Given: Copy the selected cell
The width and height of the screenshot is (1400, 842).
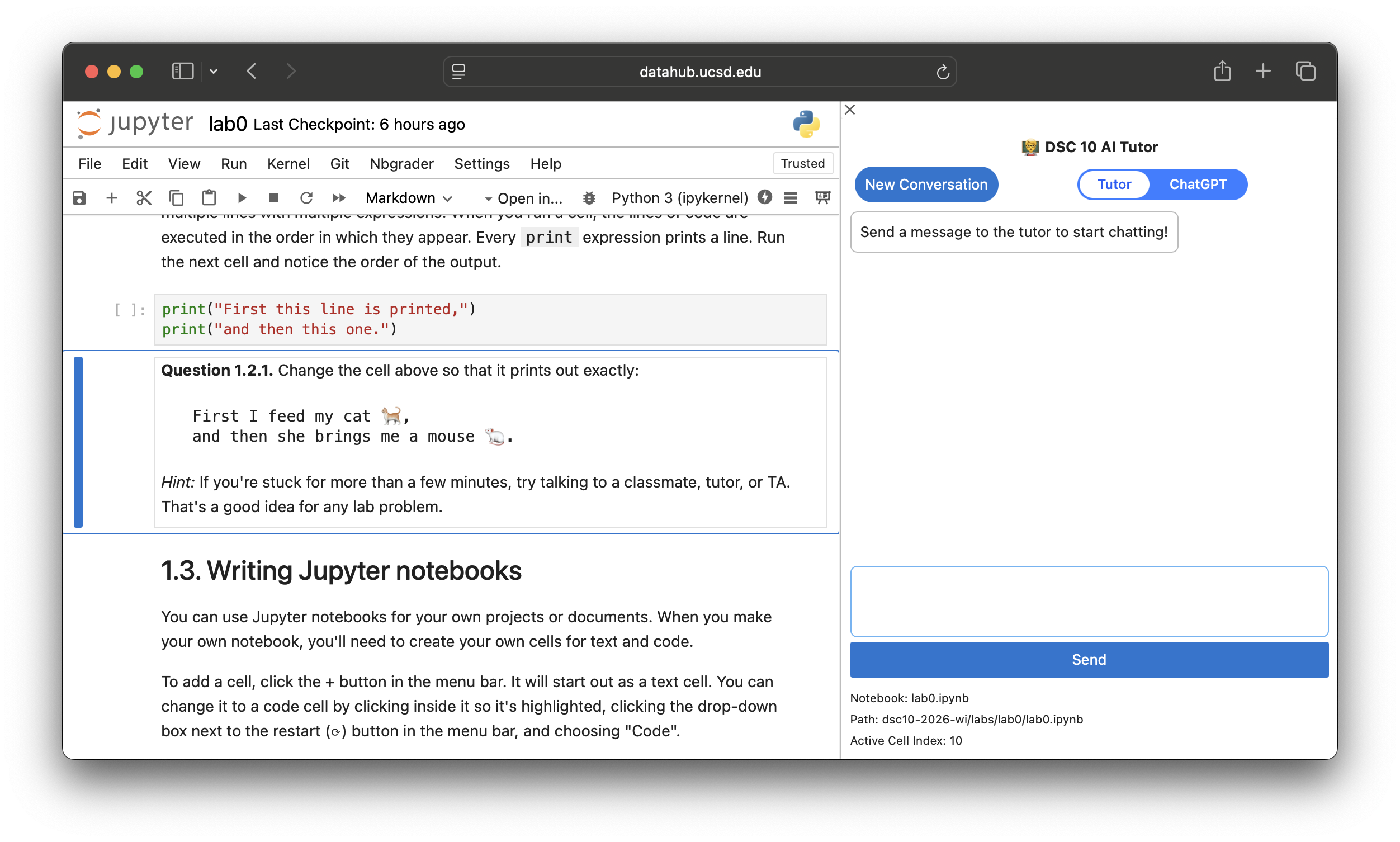Looking at the screenshot, I should [177, 198].
